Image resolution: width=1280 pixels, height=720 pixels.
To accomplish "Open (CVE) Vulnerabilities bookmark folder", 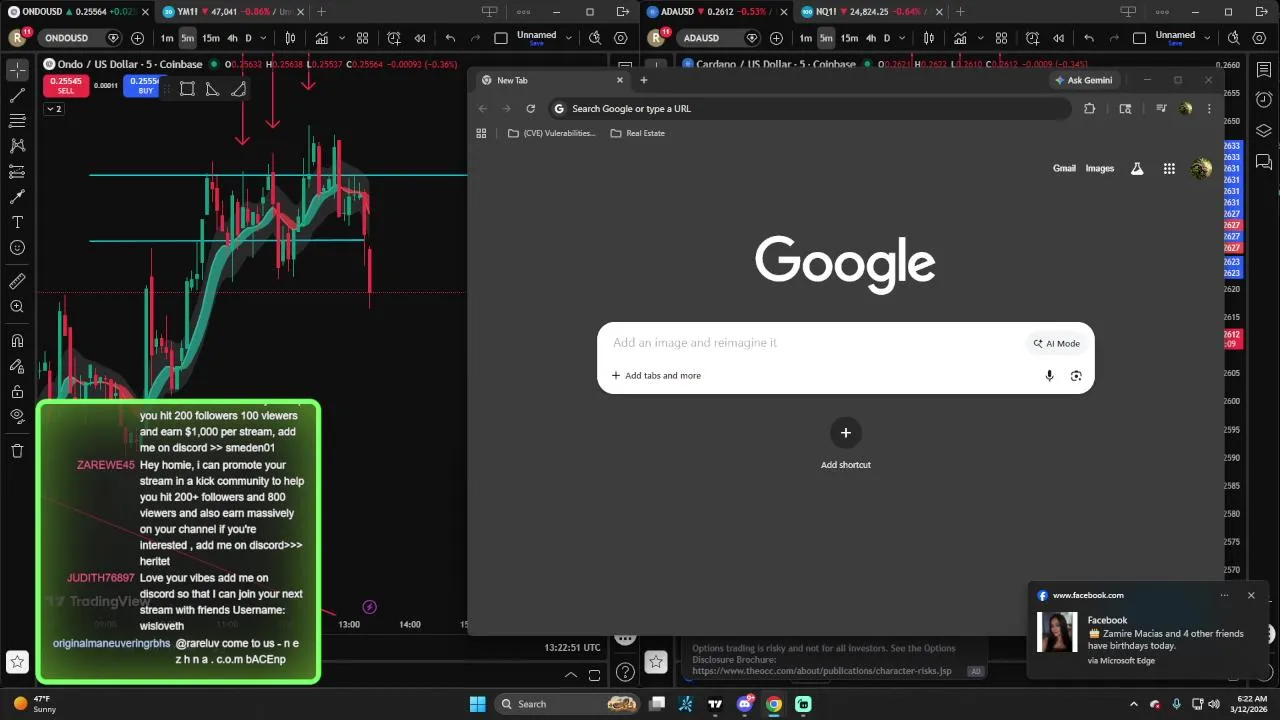I will coord(551,133).
